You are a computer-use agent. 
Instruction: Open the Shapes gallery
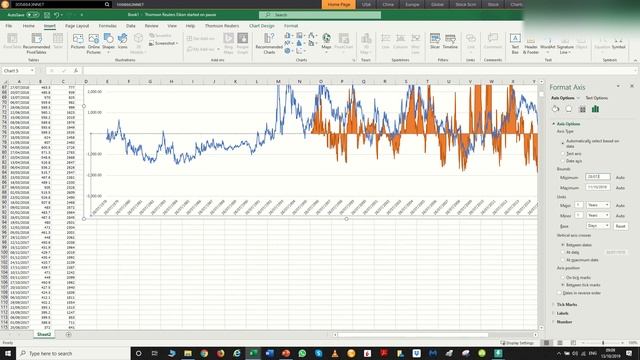point(108,42)
